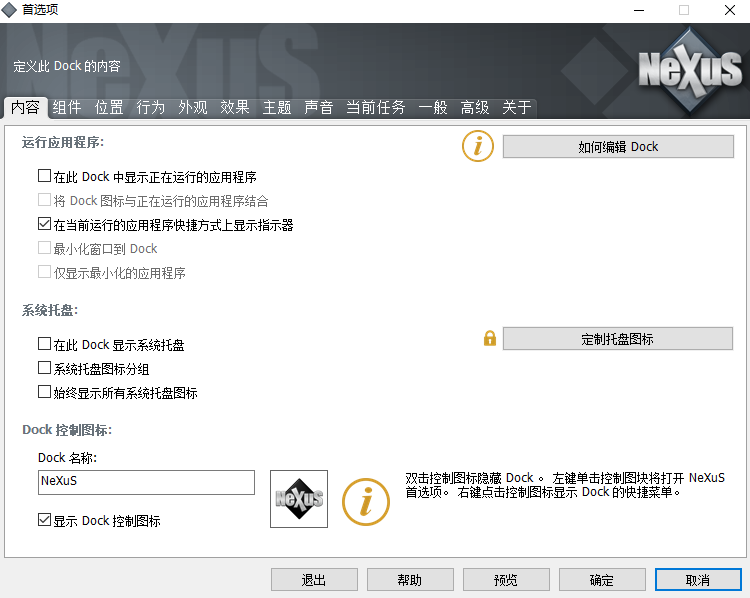Select the 内容 tab
Screen dimensions: 750x598
[x=25, y=107]
